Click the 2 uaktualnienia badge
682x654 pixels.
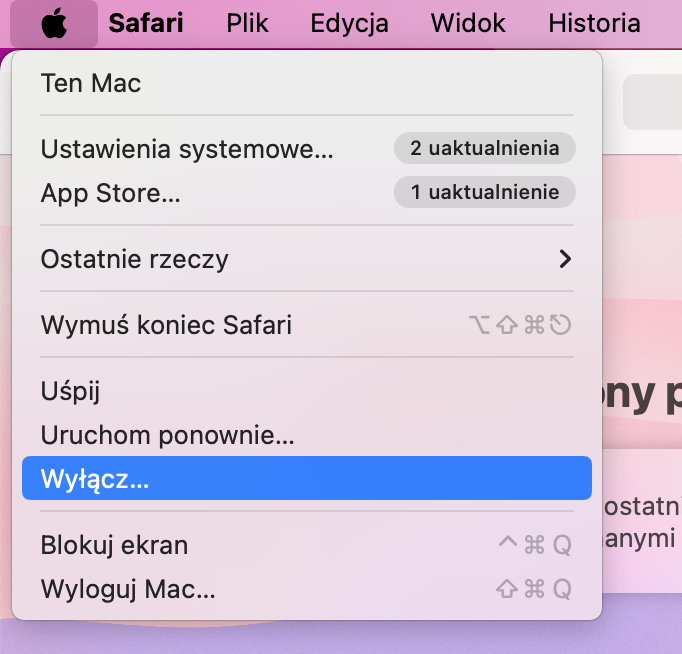click(485, 148)
